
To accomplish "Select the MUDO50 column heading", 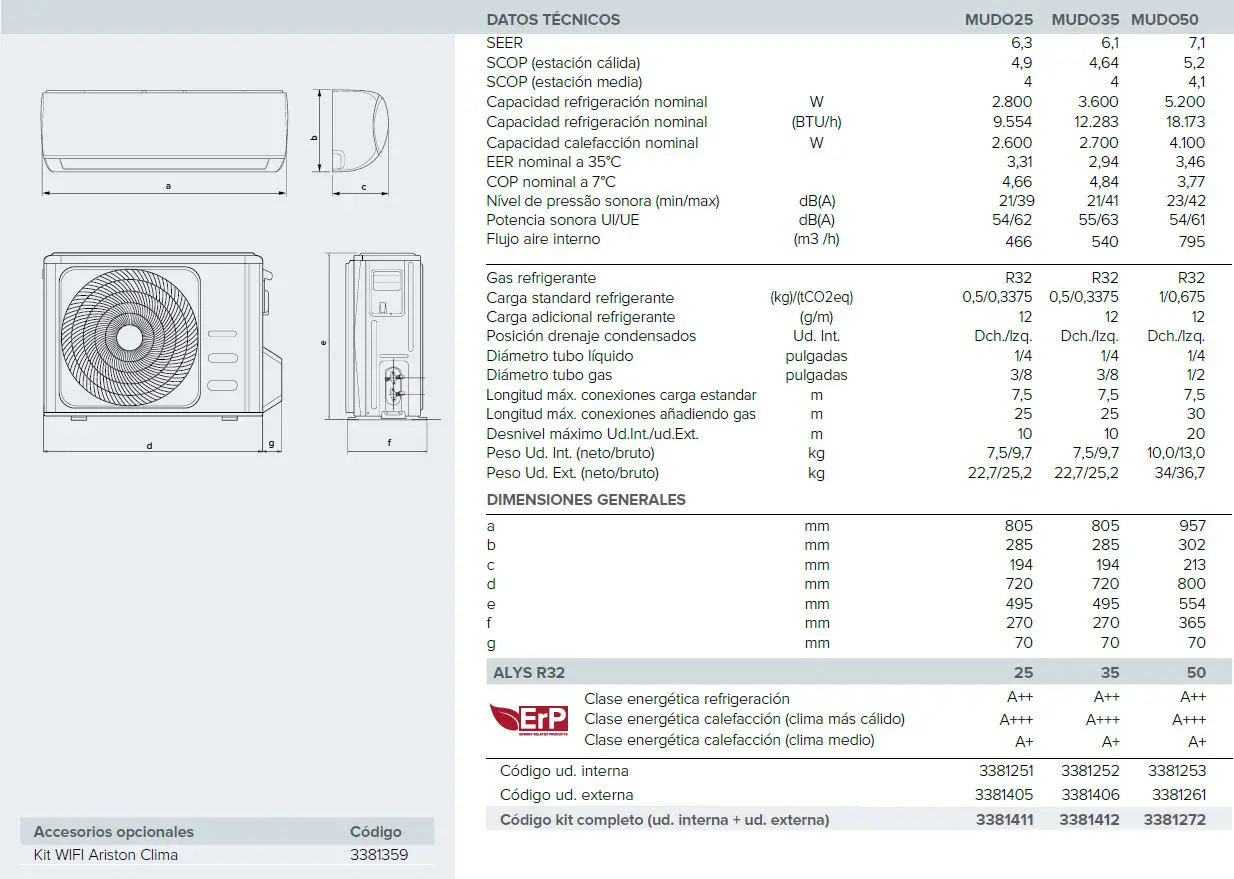I will point(1164,19).
